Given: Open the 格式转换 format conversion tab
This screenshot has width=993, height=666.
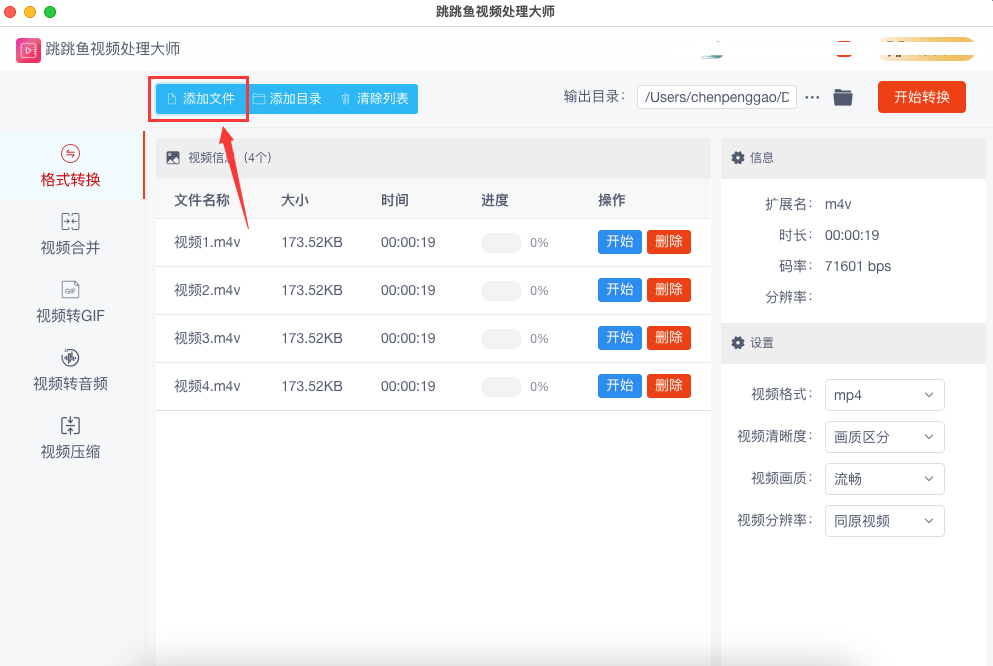Looking at the screenshot, I should pos(70,166).
